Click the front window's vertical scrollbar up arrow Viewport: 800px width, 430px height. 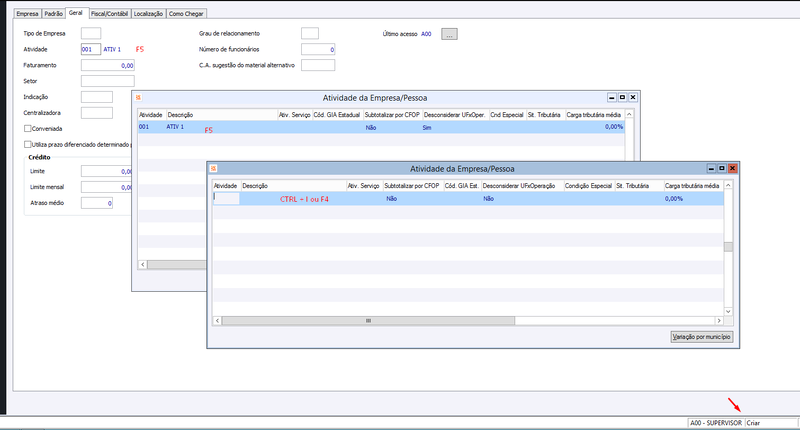729,185
